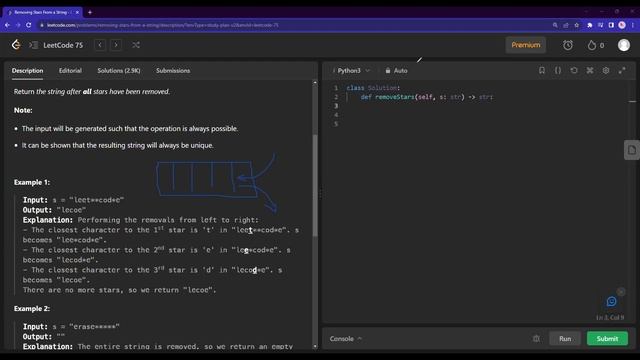
Task: Open the problem list sidebar icon
Action: click(x=33, y=45)
